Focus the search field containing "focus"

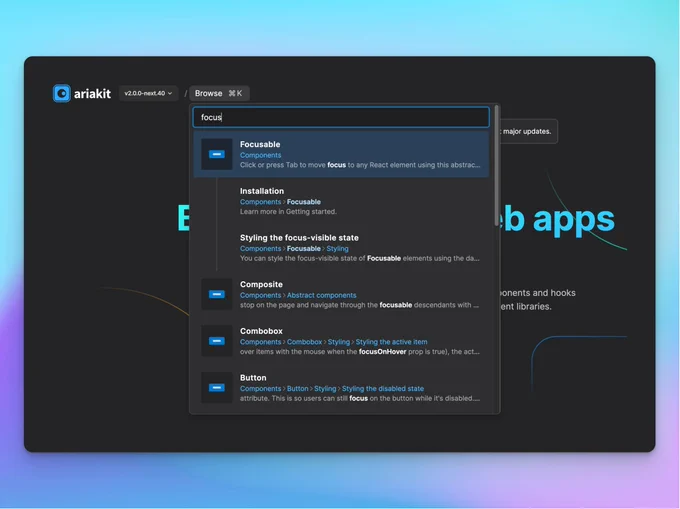tap(341, 117)
